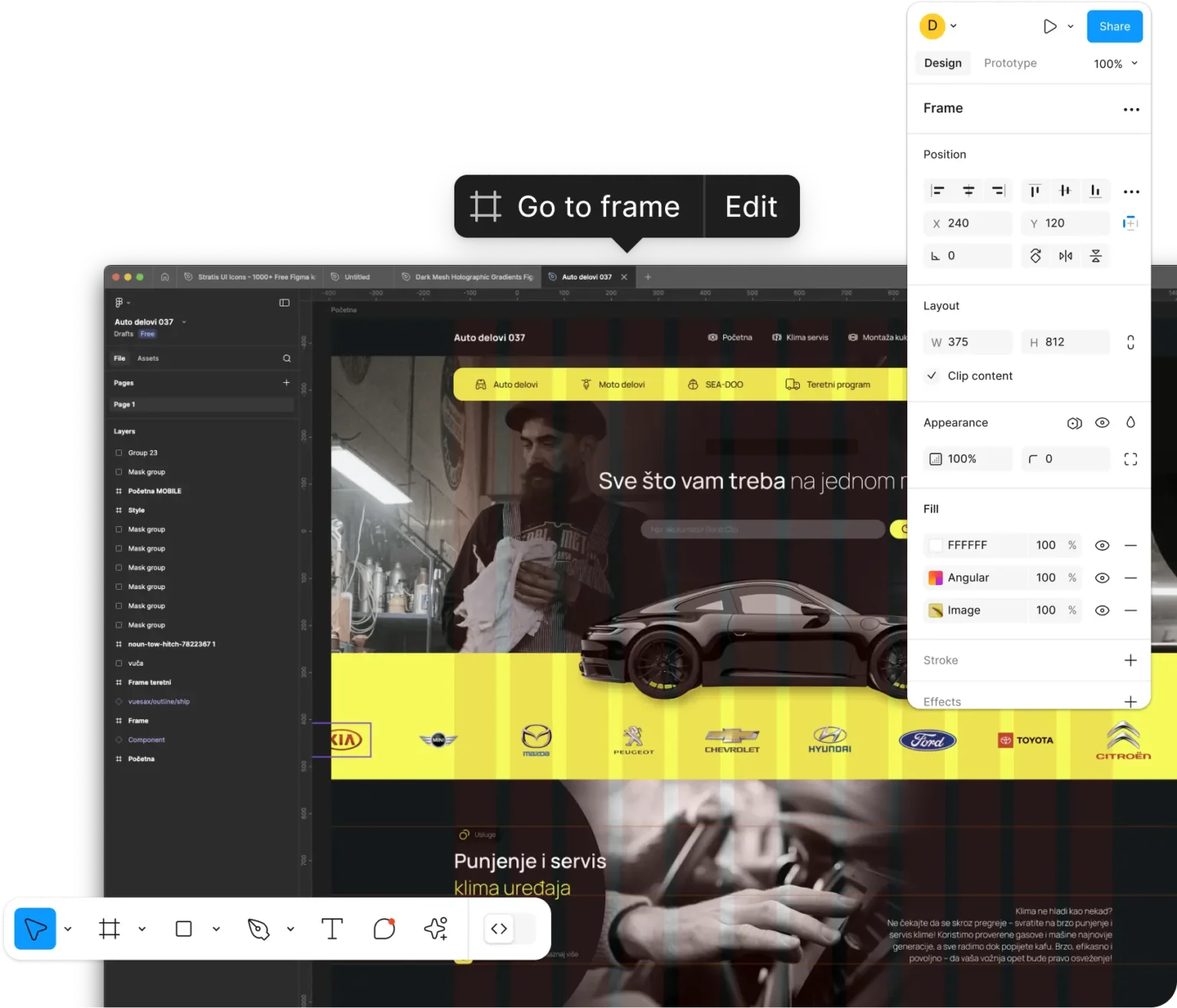Switch to the Prototype tab

[1010, 63]
